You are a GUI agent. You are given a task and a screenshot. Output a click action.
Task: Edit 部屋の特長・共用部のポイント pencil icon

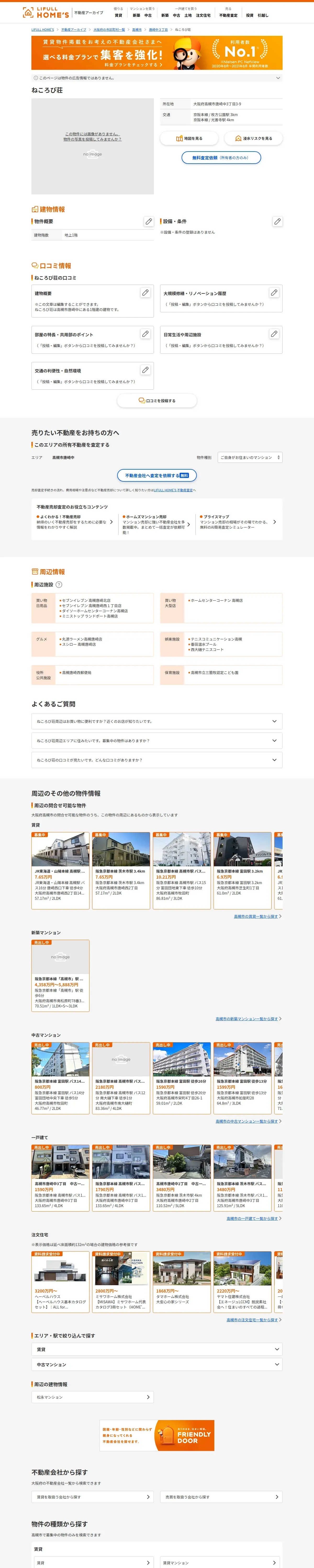tap(145, 334)
